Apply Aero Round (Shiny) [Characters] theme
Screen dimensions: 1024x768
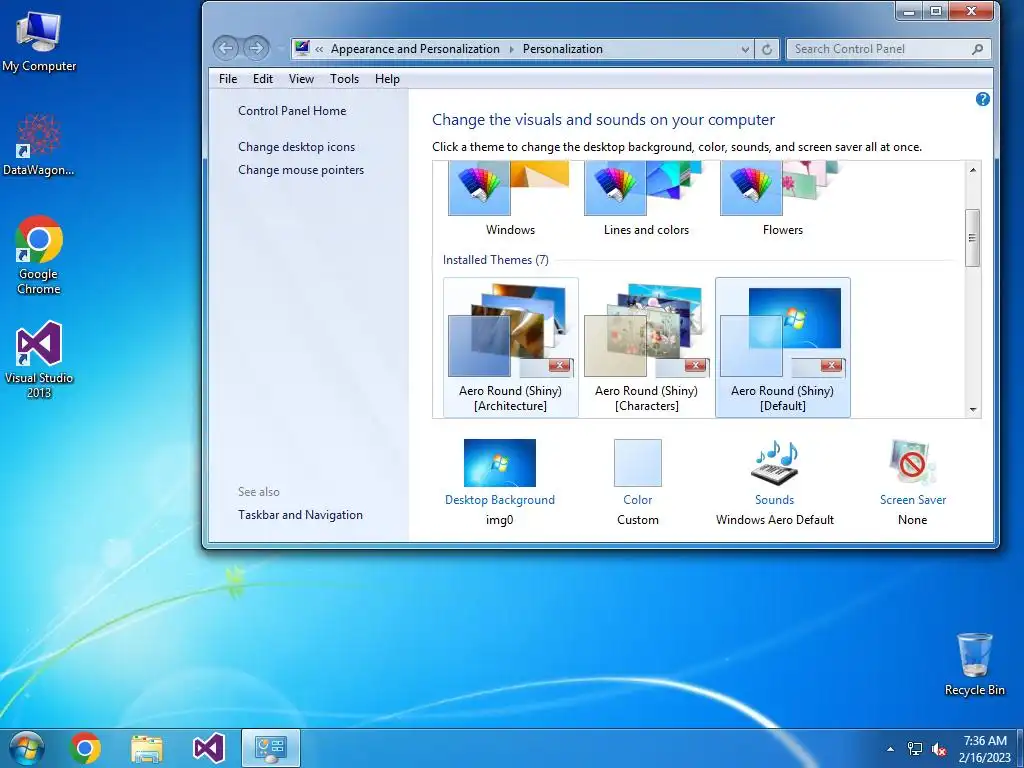[x=647, y=347]
